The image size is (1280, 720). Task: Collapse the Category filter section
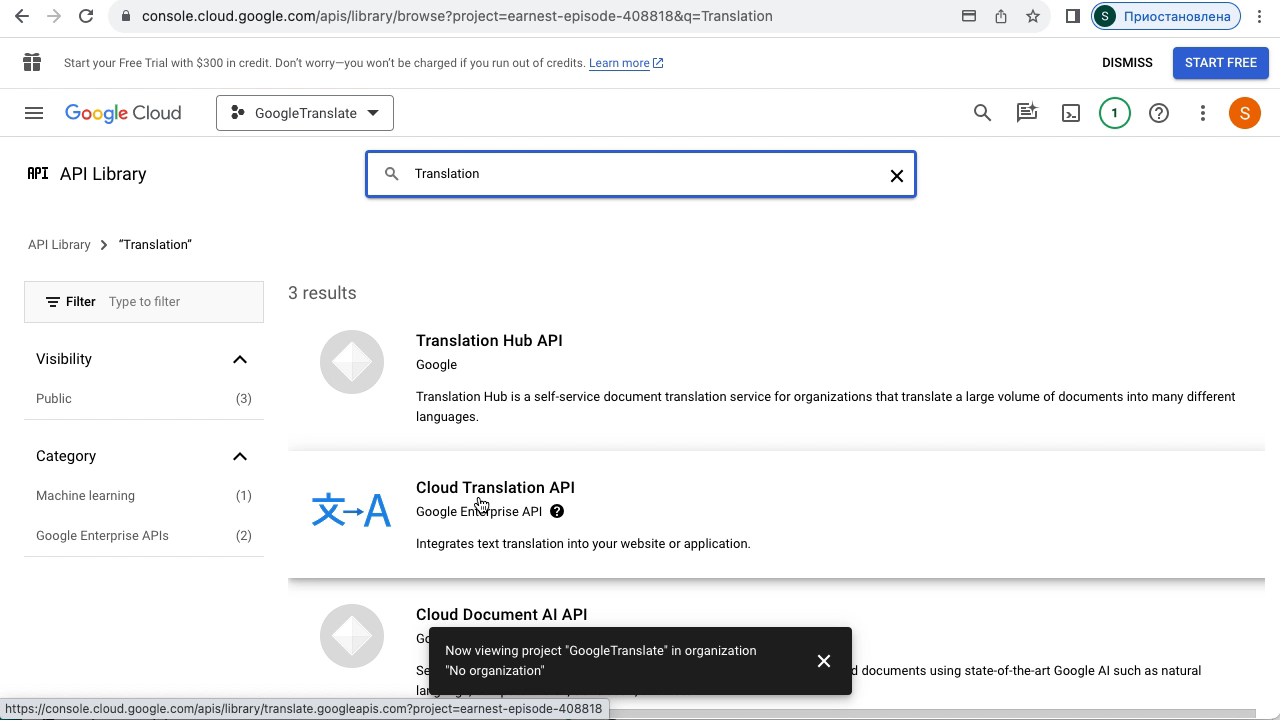pos(240,456)
